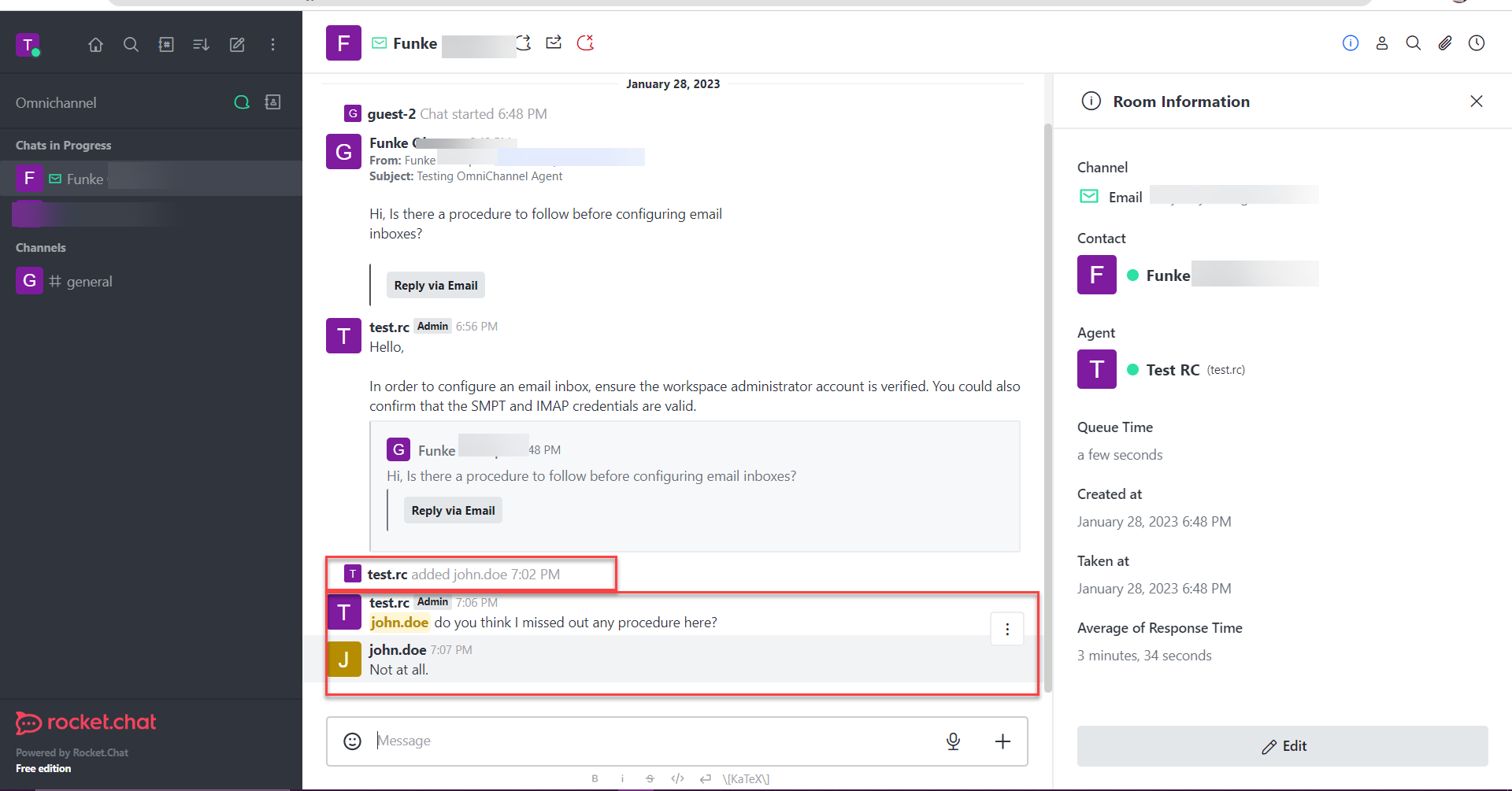1512x791 pixels.
Task: Open Omnichannel contact center icon
Action: point(272,102)
